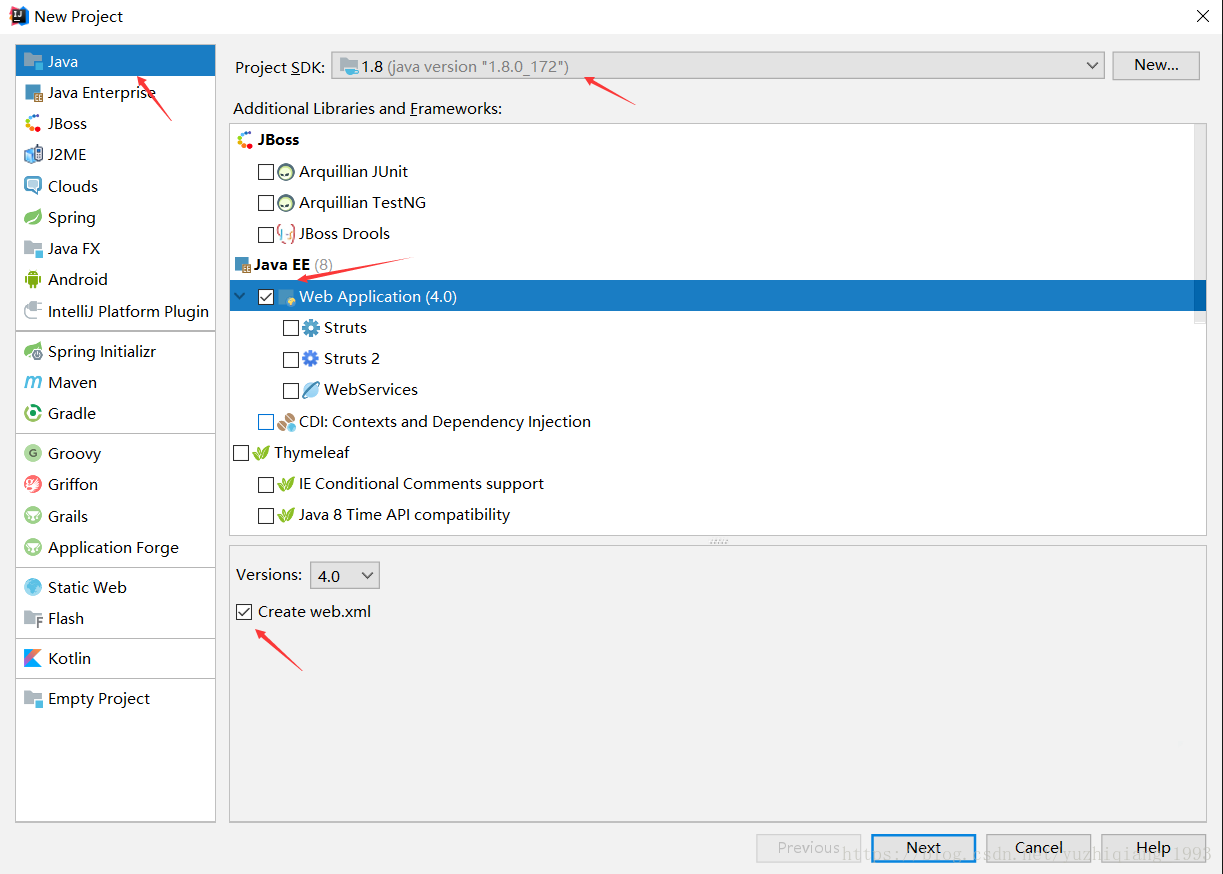The height and width of the screenshot is (874, 1223).
Task: Select the J2ME icon
Action: (33, 154)
